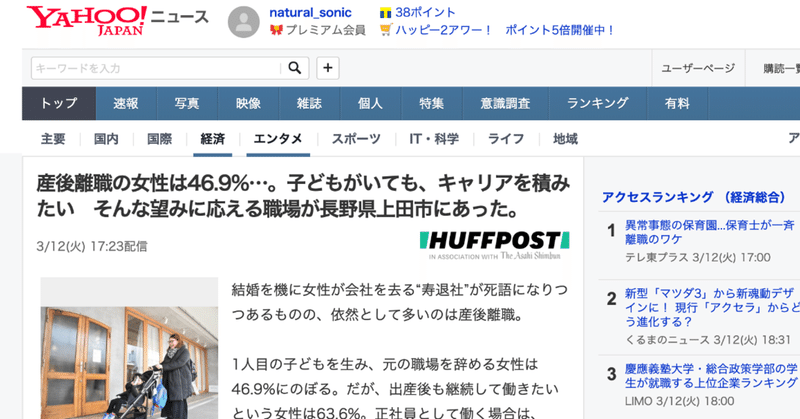The width and height of the screenshot is (800, 419).
Task: Select the 有料 tab
Action: click(677, 103)
